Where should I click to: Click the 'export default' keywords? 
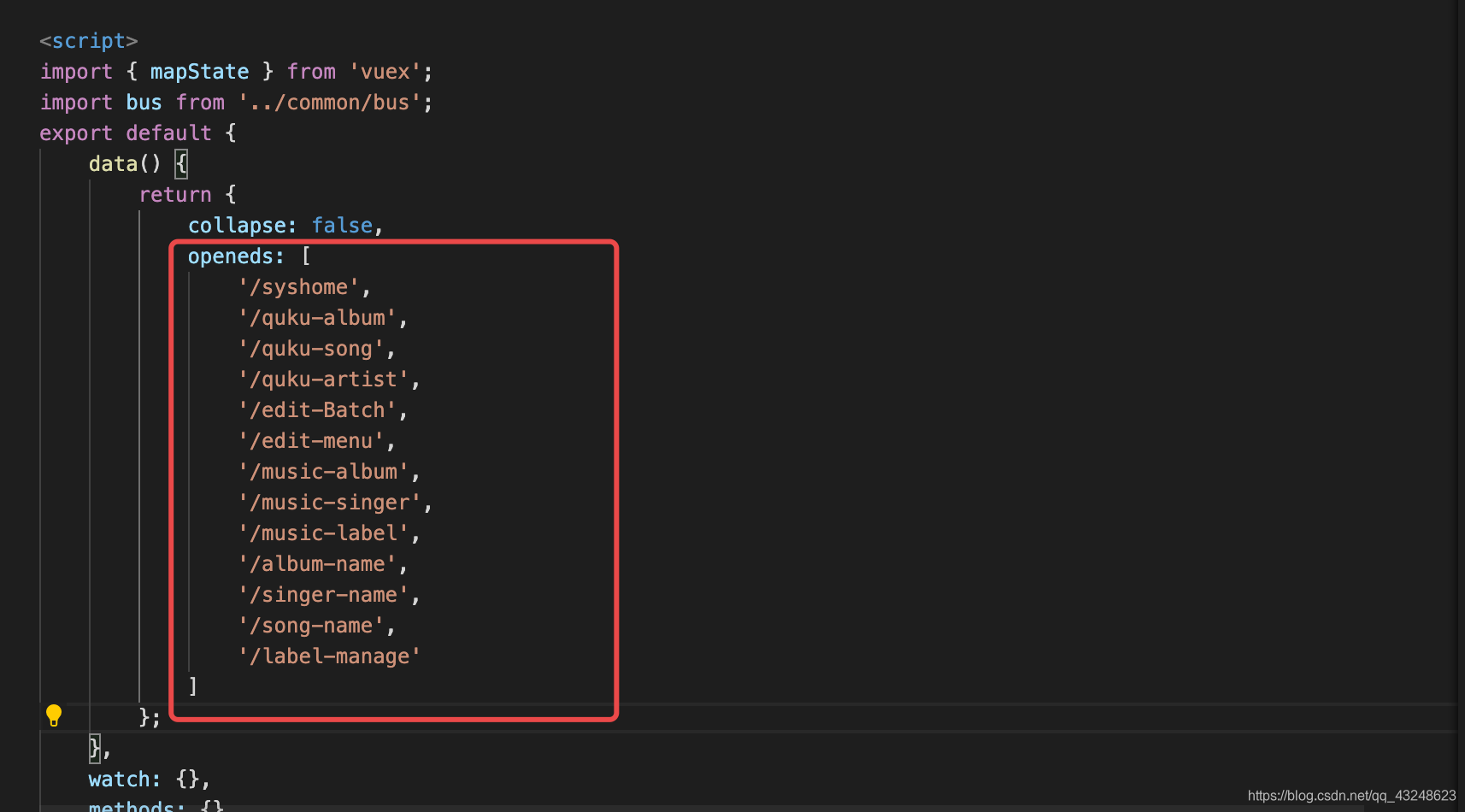pos(126,133)
